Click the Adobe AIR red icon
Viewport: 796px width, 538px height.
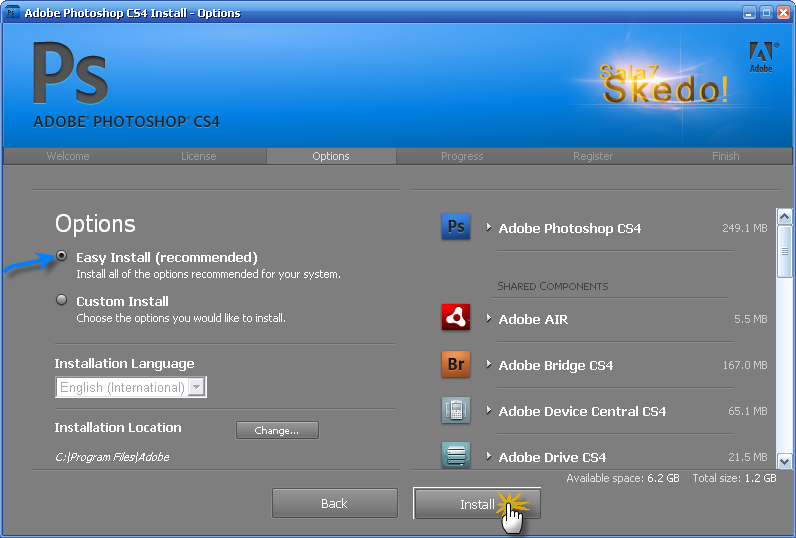pos(456,317)
